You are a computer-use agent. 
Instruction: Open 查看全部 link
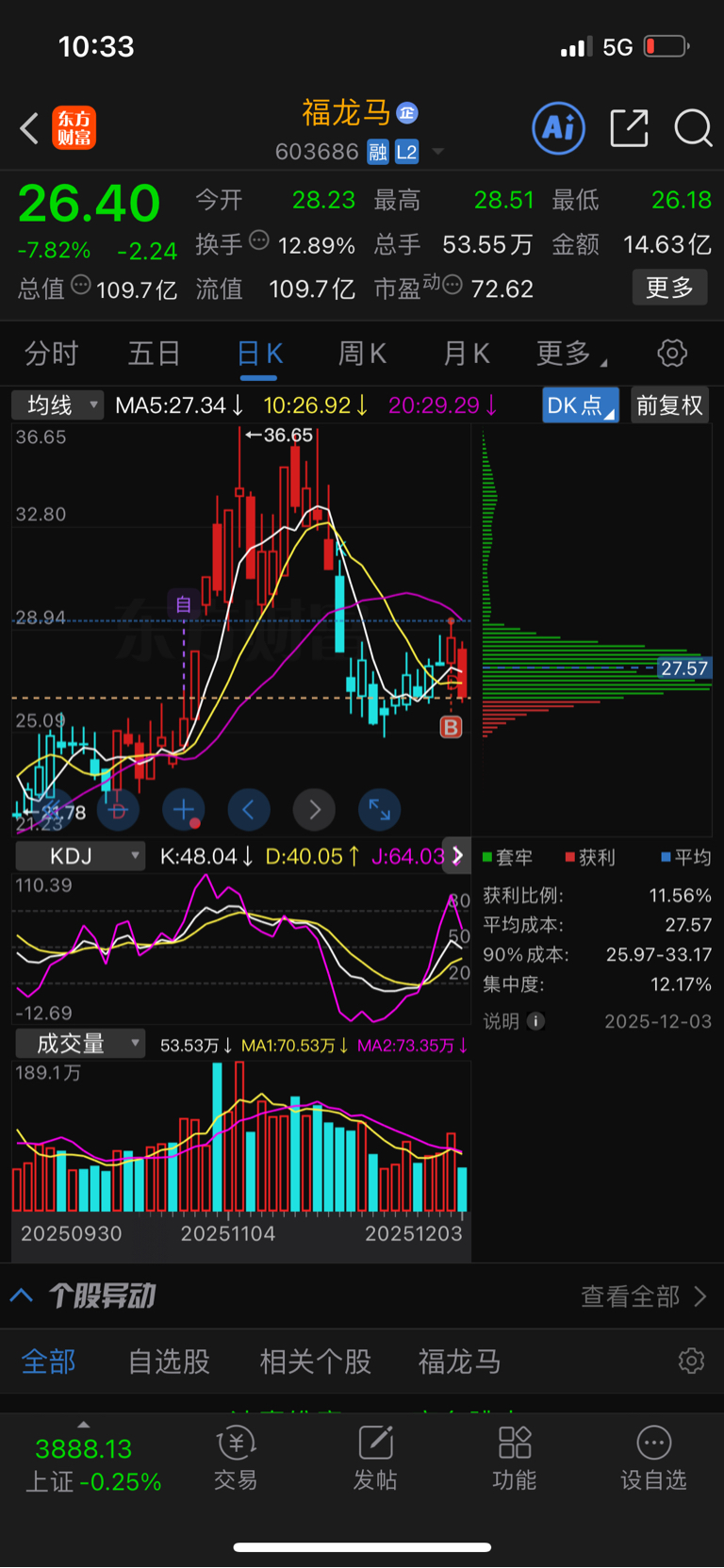[644, 1296]
